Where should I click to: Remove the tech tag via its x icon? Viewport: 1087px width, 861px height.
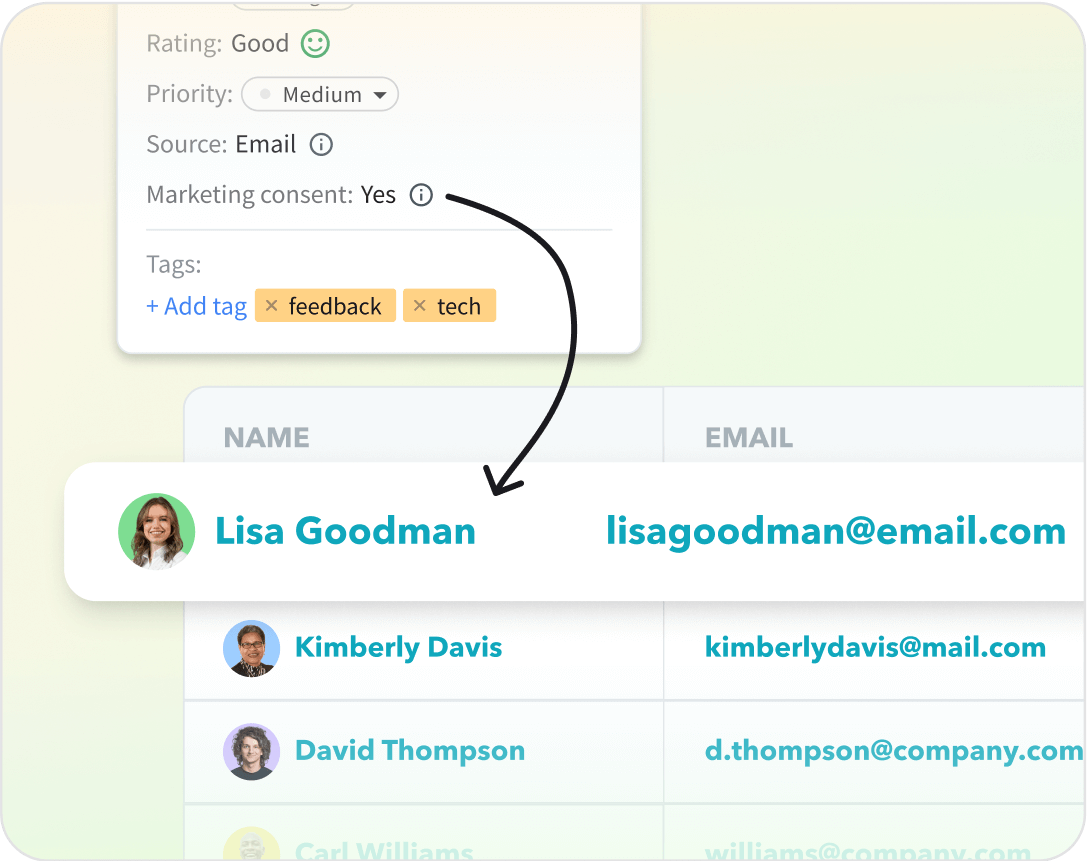(x=418, y=305)
